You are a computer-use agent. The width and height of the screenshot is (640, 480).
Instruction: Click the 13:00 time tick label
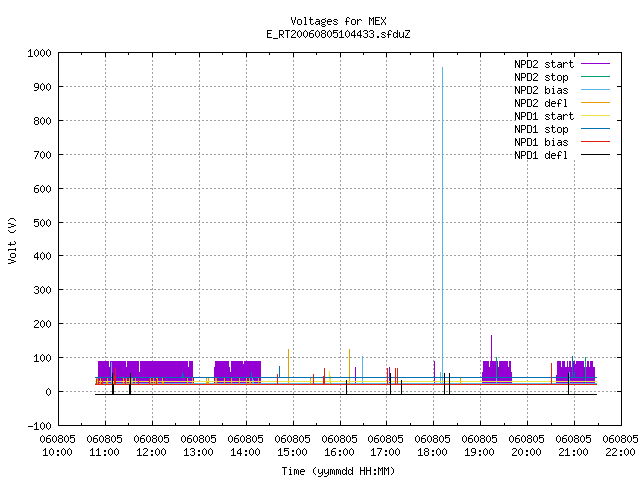coord(198,452)
